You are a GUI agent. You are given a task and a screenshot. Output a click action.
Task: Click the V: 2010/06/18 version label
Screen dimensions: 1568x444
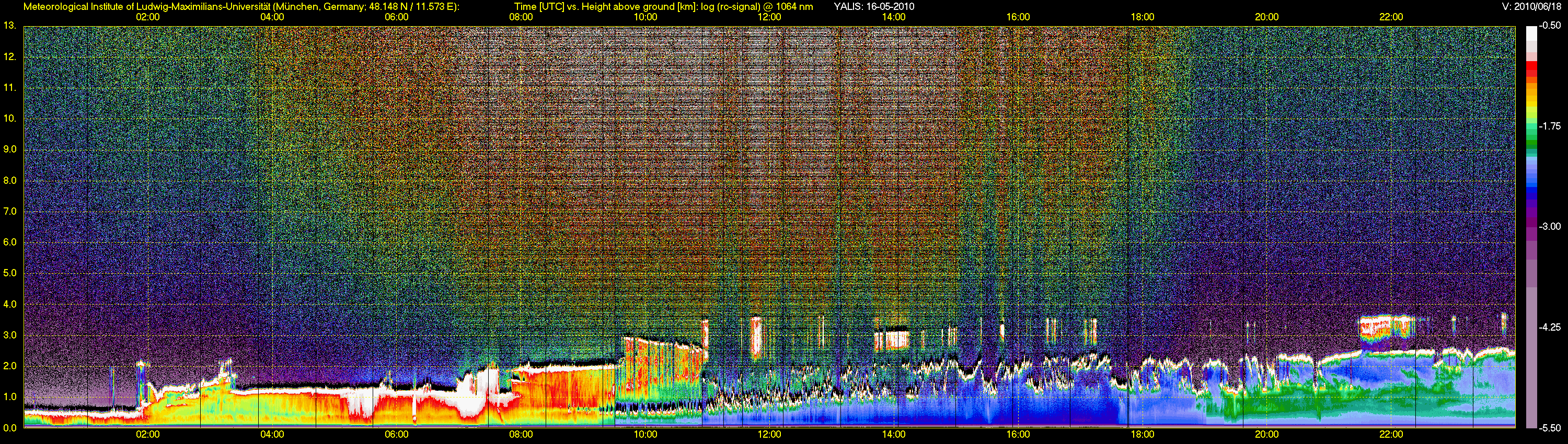pyautogui.click(x=1531, y=7)
